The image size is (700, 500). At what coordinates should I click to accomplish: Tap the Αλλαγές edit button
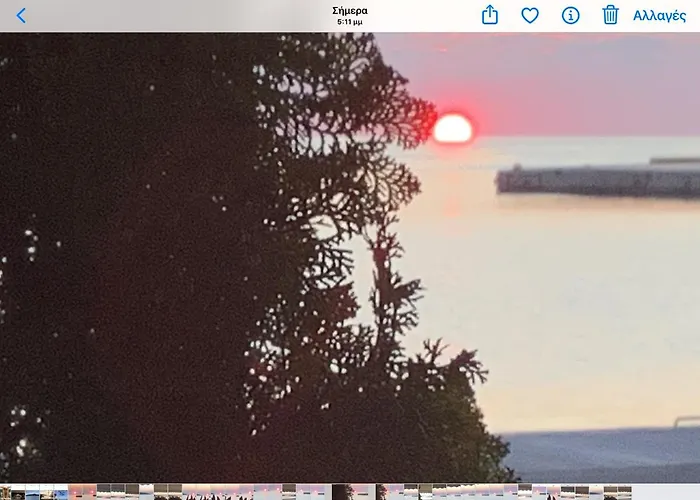coord(659,15)
